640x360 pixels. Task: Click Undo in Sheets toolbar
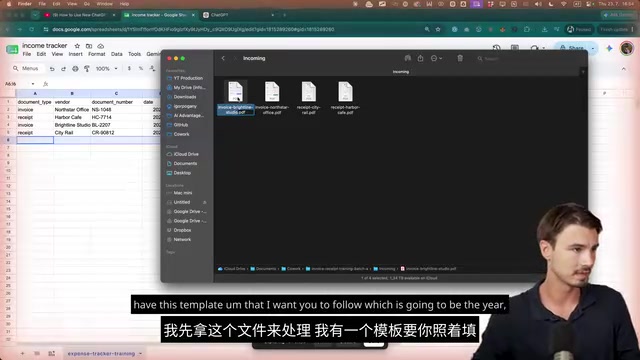point(52,69)
